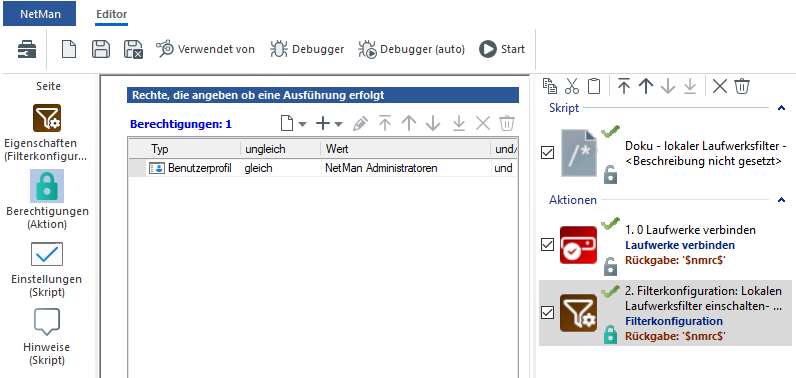Open Einstellungen (Skript) page
Screen dimensions: 796x378
tap(47, 270)
